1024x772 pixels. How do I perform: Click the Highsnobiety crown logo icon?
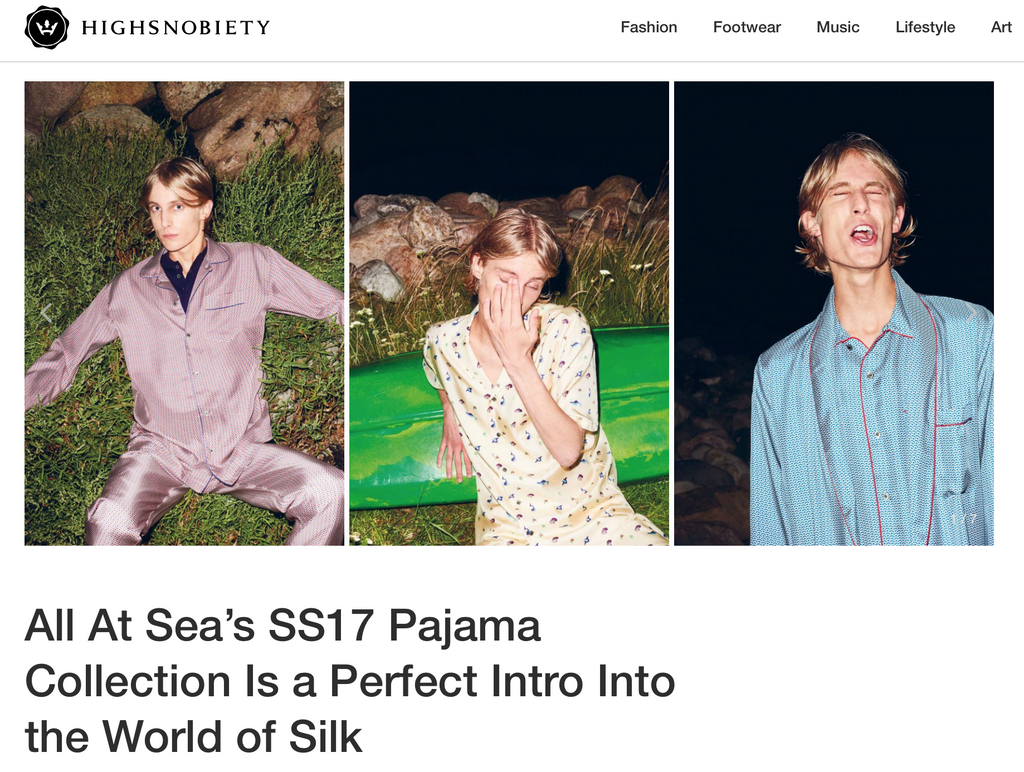(x=46, y=27)
